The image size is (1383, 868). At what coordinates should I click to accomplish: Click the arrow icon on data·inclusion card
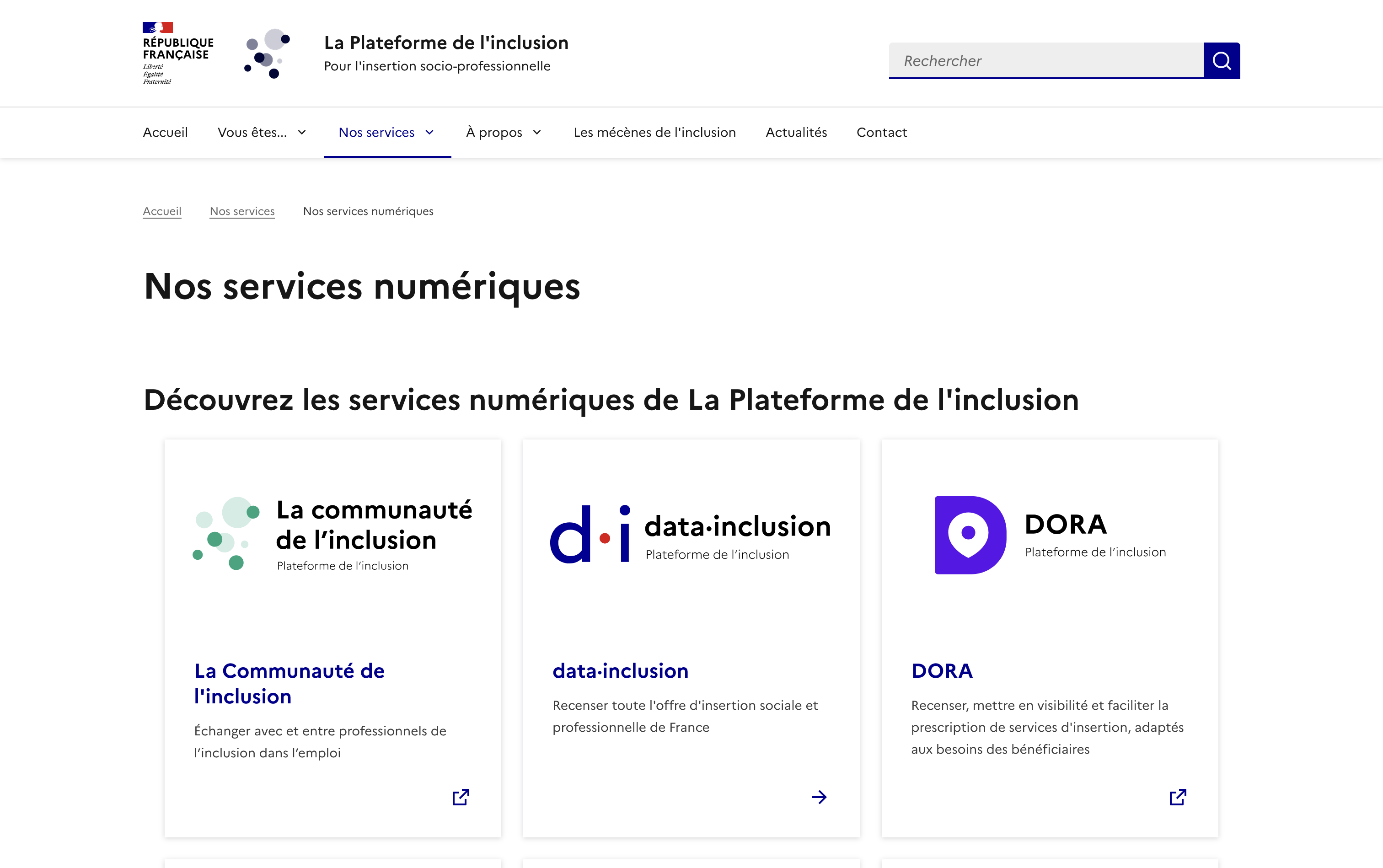point(819,797)
